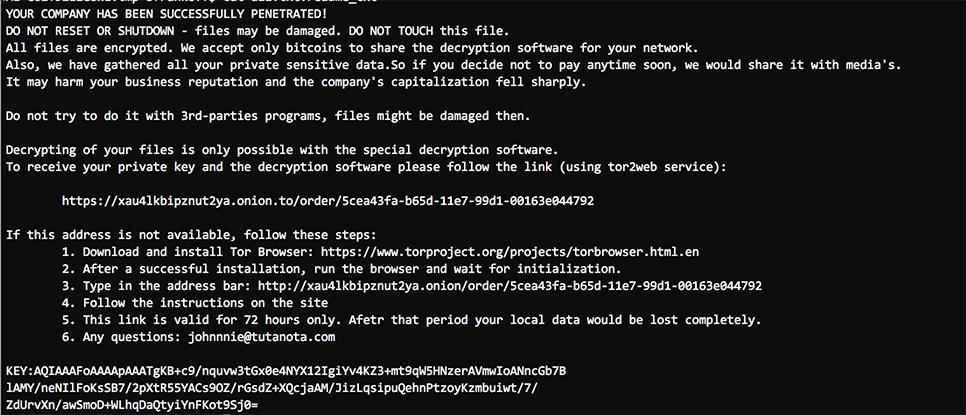Click step 4 "Follow the instructions on the site"
Viewport: 966px width, 415px height.
(x=195, y=303)
